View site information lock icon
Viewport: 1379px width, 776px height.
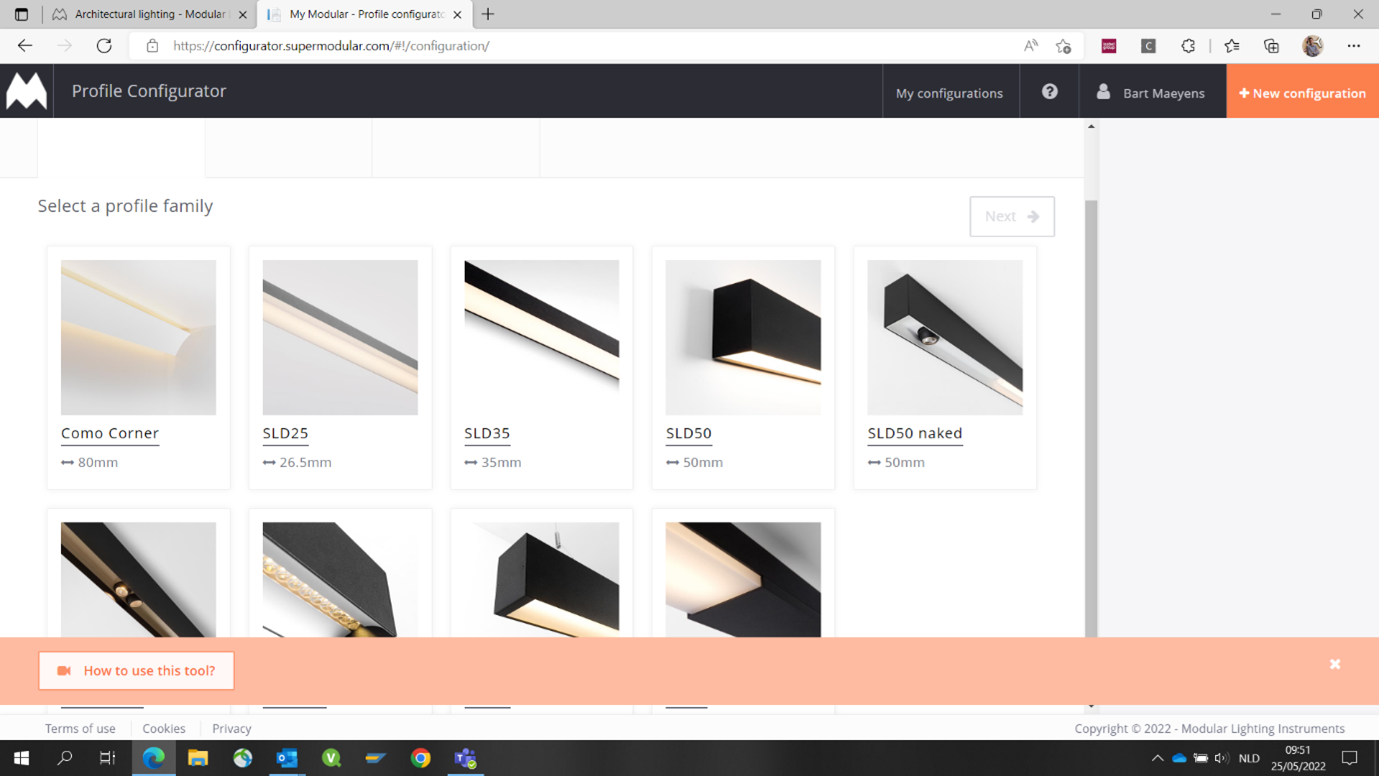tap(152, 46)
